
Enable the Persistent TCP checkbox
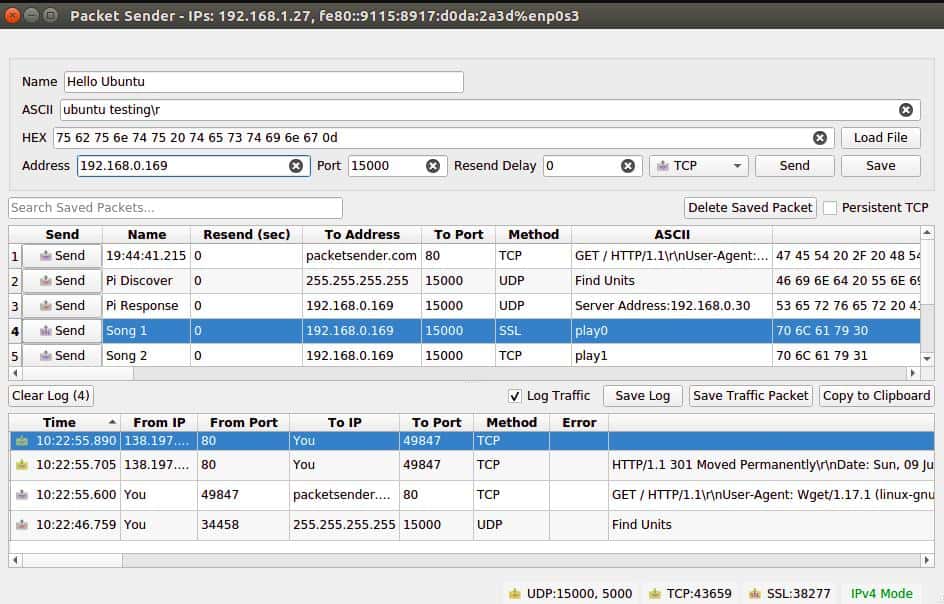click(830, 208)
